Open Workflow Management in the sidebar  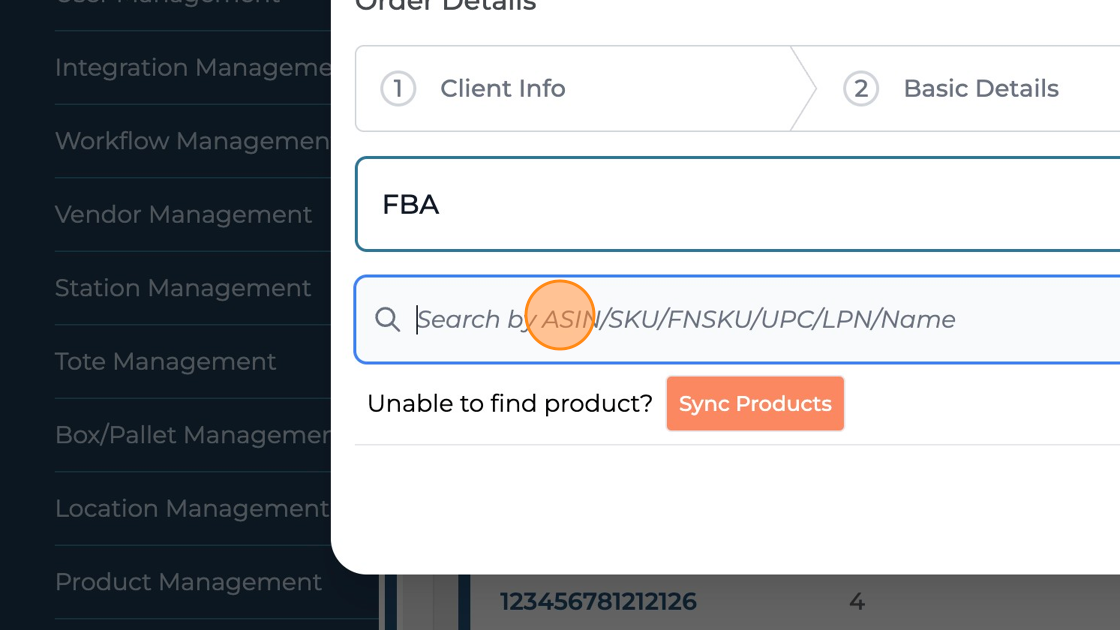click(x=192, y=141)
